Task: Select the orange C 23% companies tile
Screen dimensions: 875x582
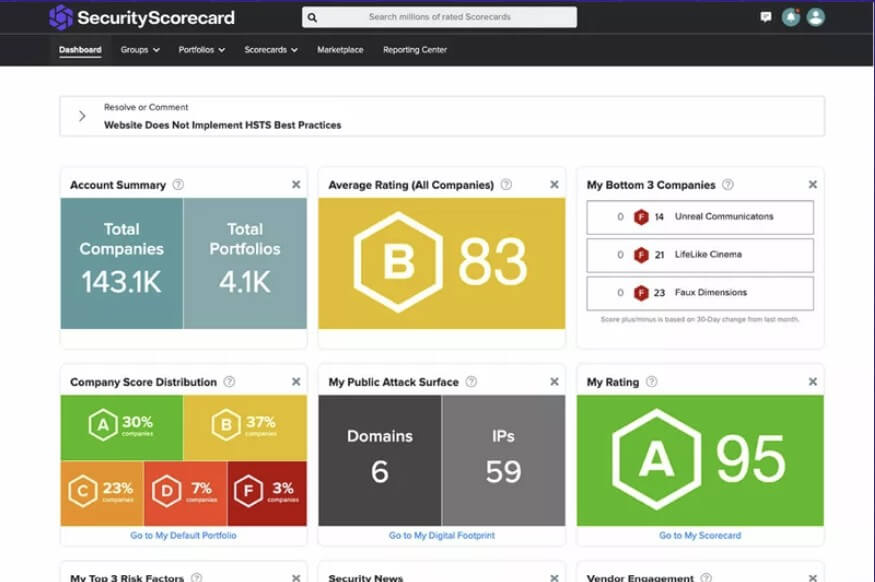Action: pos(102,493)
